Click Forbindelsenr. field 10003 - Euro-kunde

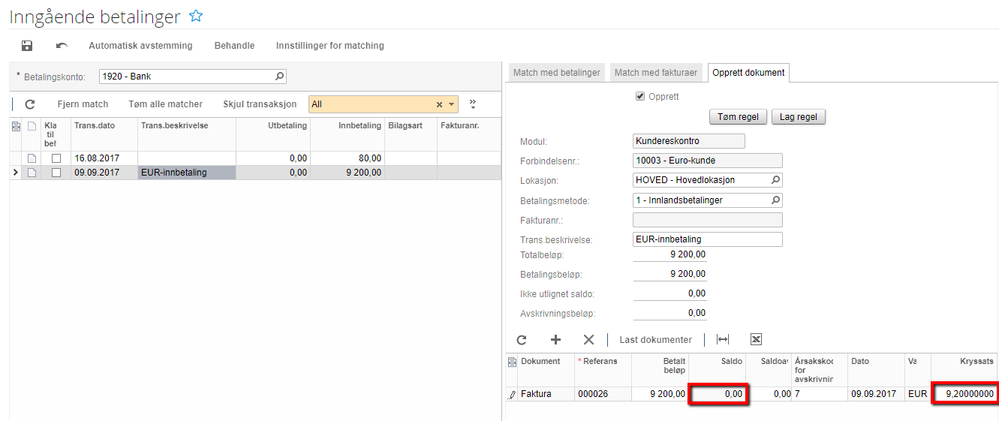pos(707,161)
